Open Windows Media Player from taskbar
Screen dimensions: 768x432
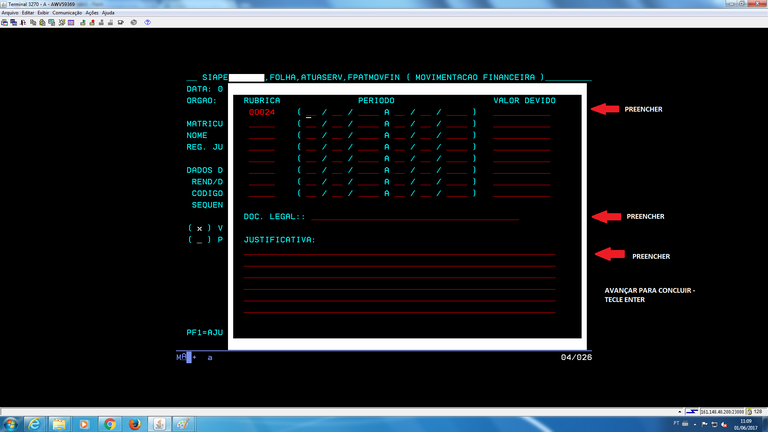[84, 423]
